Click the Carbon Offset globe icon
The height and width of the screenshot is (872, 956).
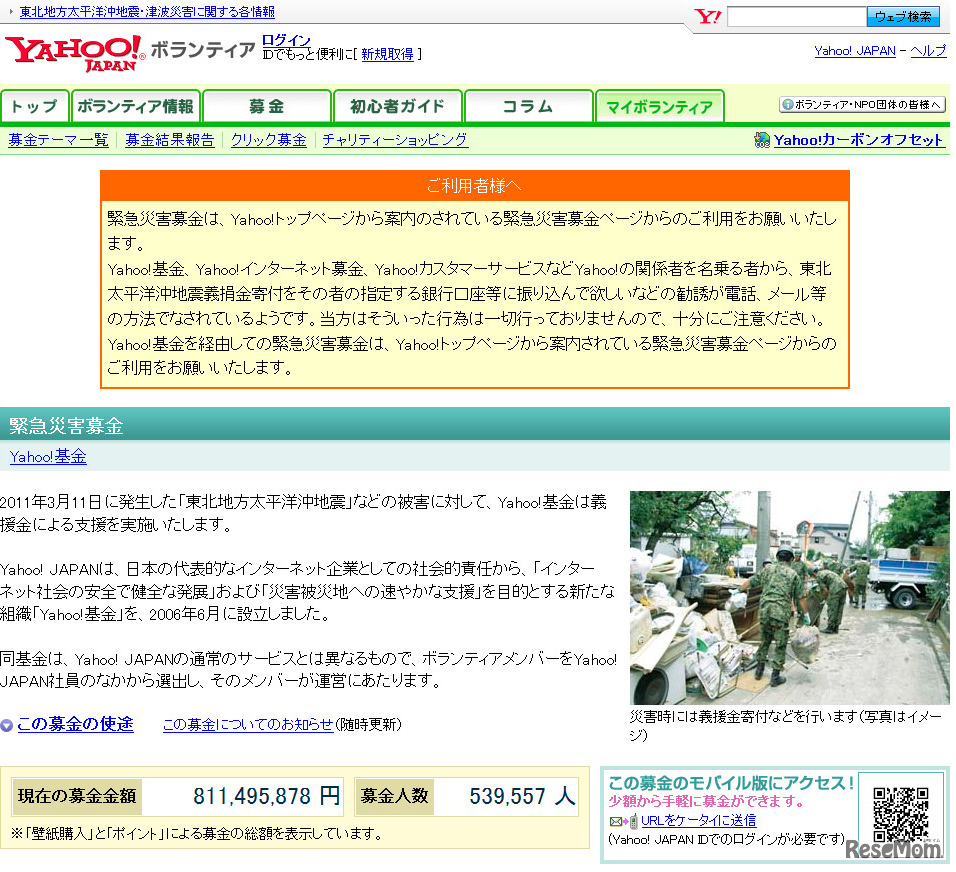pos(762,140)
